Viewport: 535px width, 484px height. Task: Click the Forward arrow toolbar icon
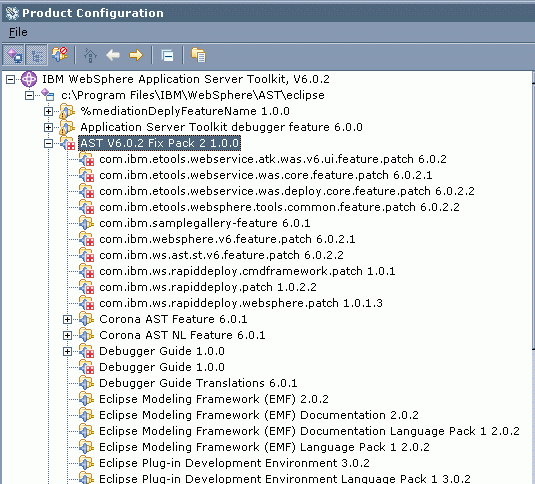tap(136, 55)
